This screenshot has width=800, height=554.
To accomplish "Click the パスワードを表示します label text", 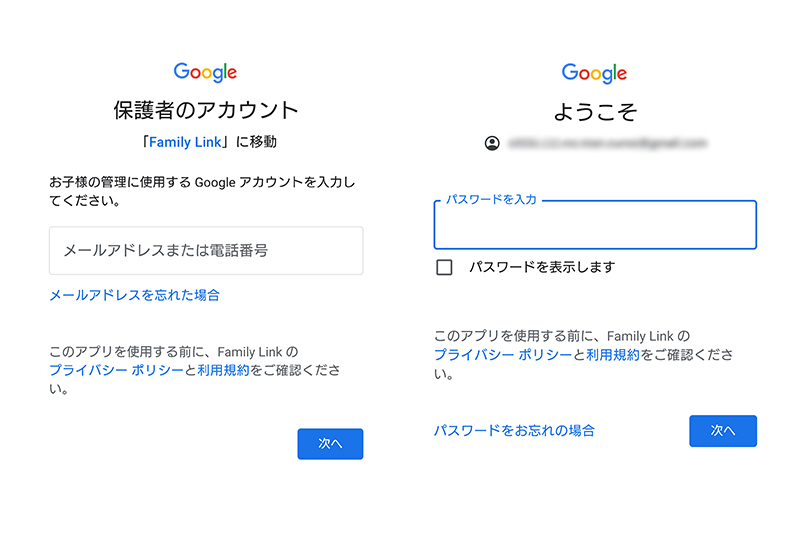I will (542, 267).
